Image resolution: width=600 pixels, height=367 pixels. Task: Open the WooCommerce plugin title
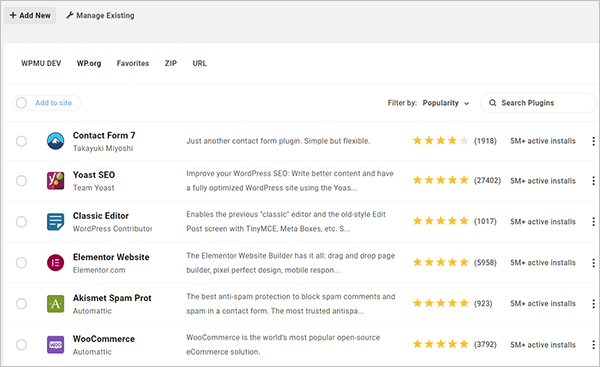click(104, 339)
